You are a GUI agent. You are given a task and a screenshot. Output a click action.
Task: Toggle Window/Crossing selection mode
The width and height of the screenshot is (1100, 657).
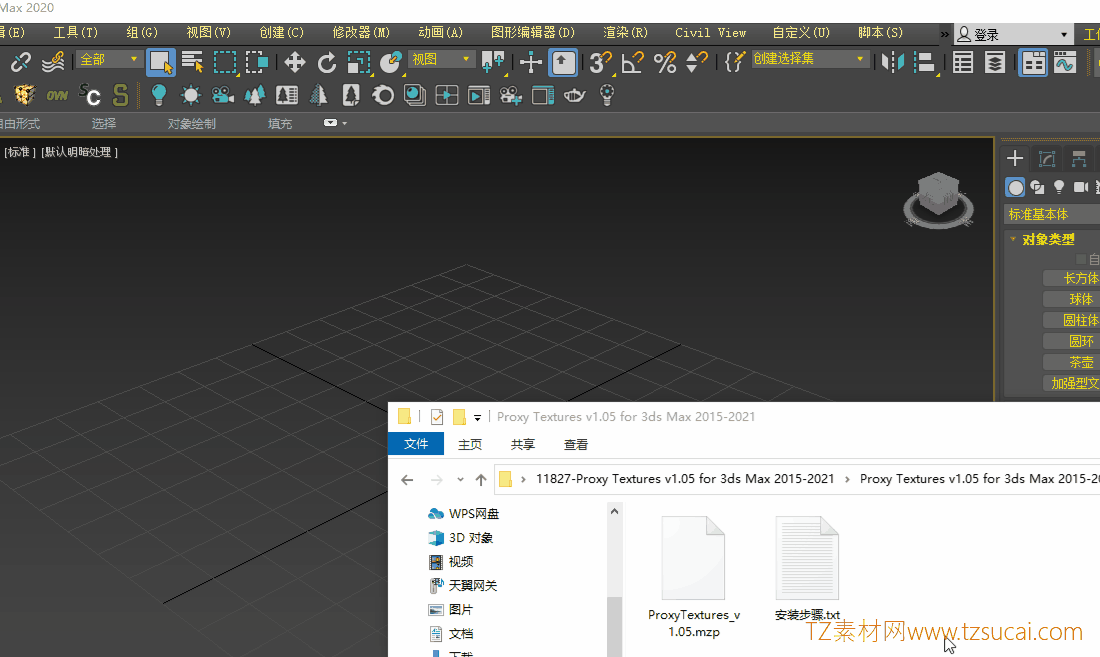257,62
